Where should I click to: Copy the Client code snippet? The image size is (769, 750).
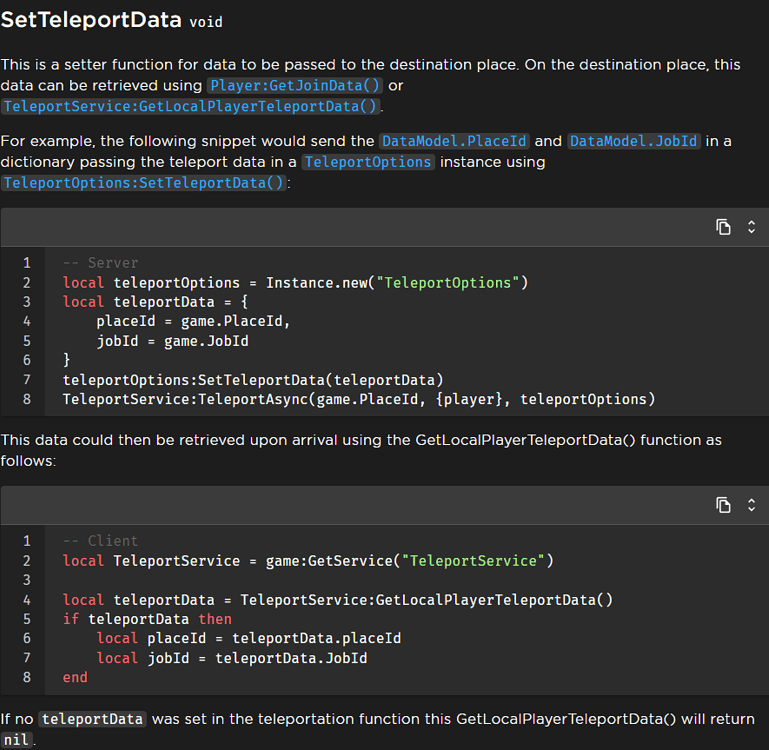point(723,505)
